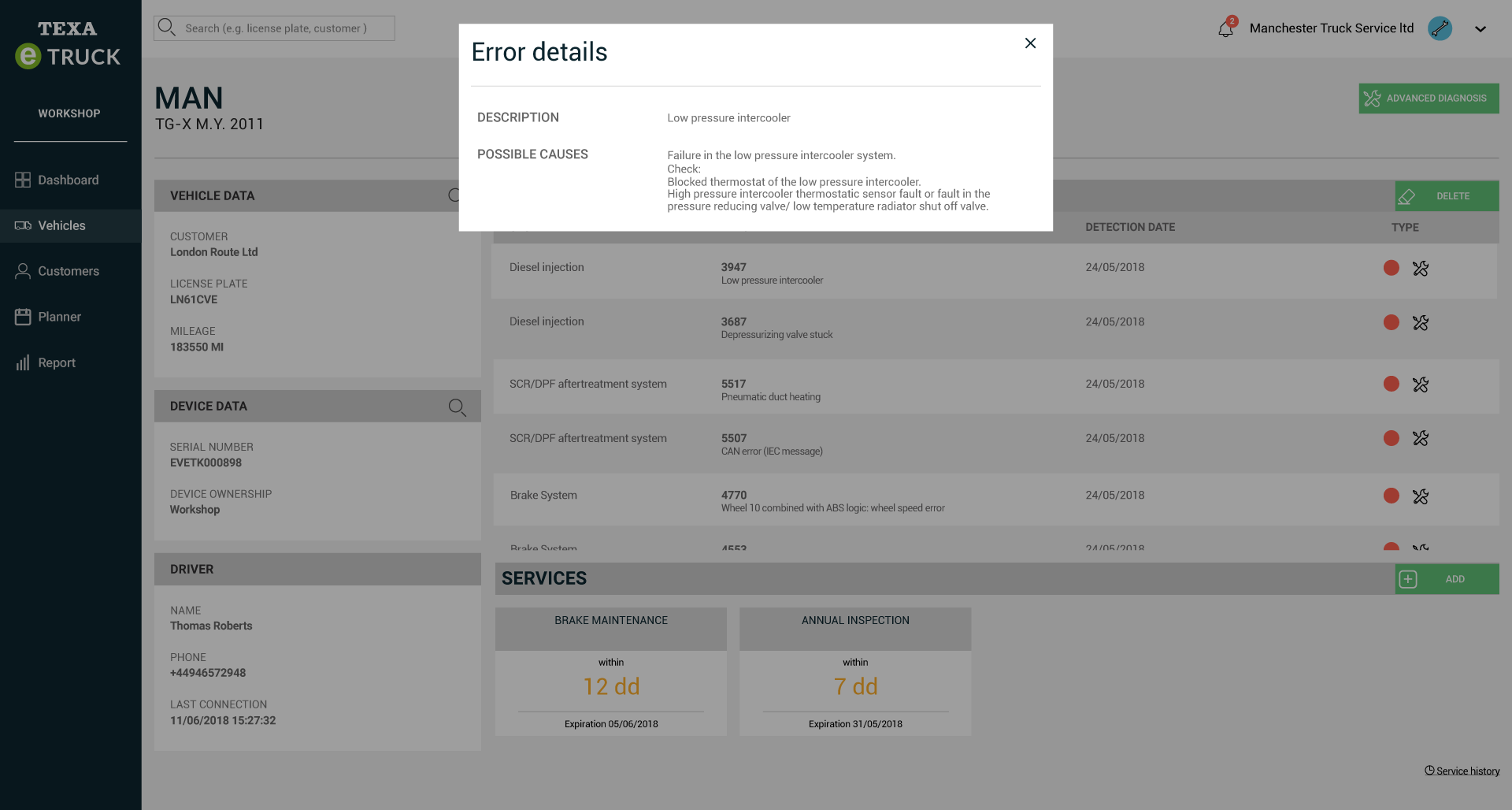Open the notifications bell icon
Image resolution: width=1512 pixels, height=810 pixels.
(x=1226, y=28)
